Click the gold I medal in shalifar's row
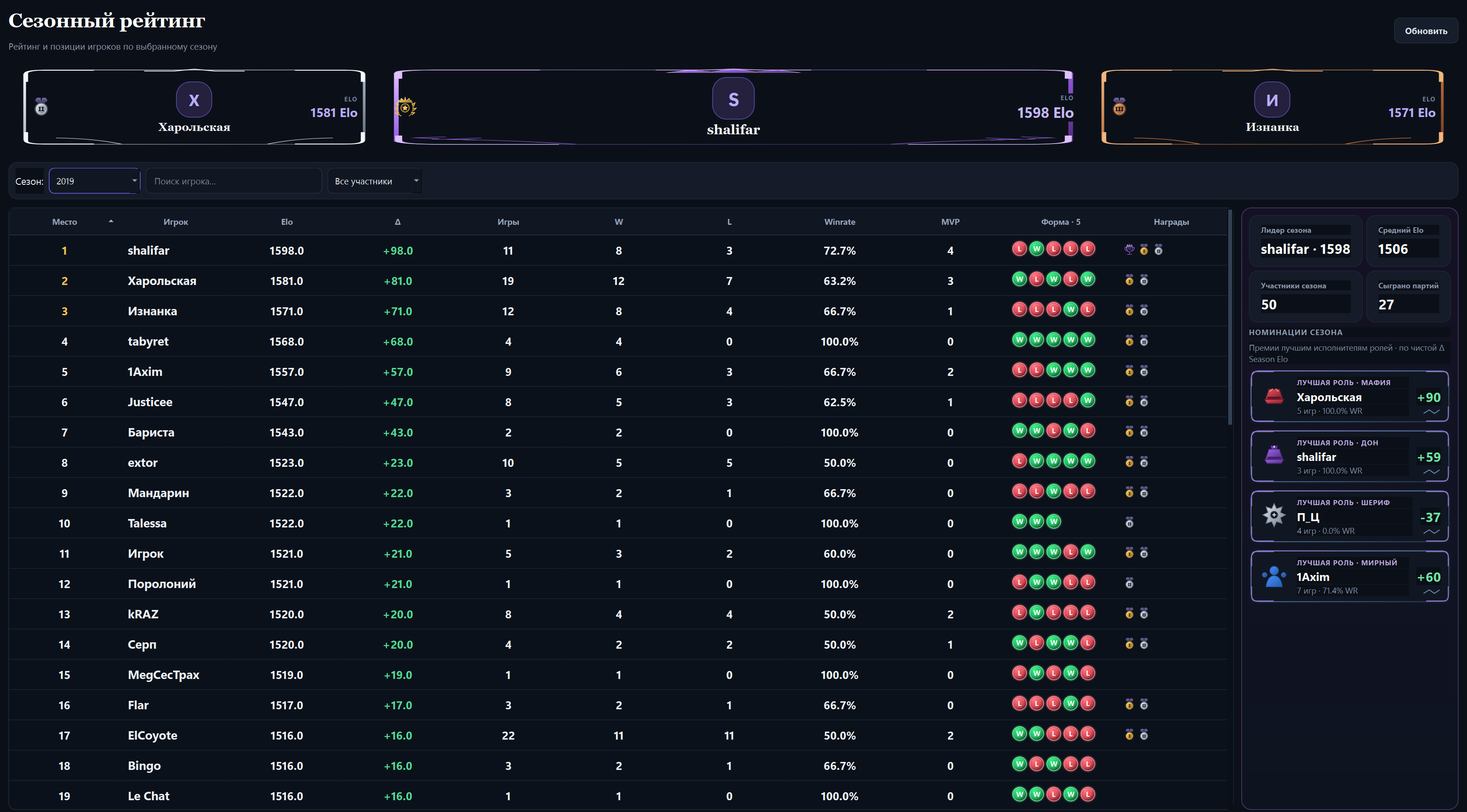 coord(1144,249)
